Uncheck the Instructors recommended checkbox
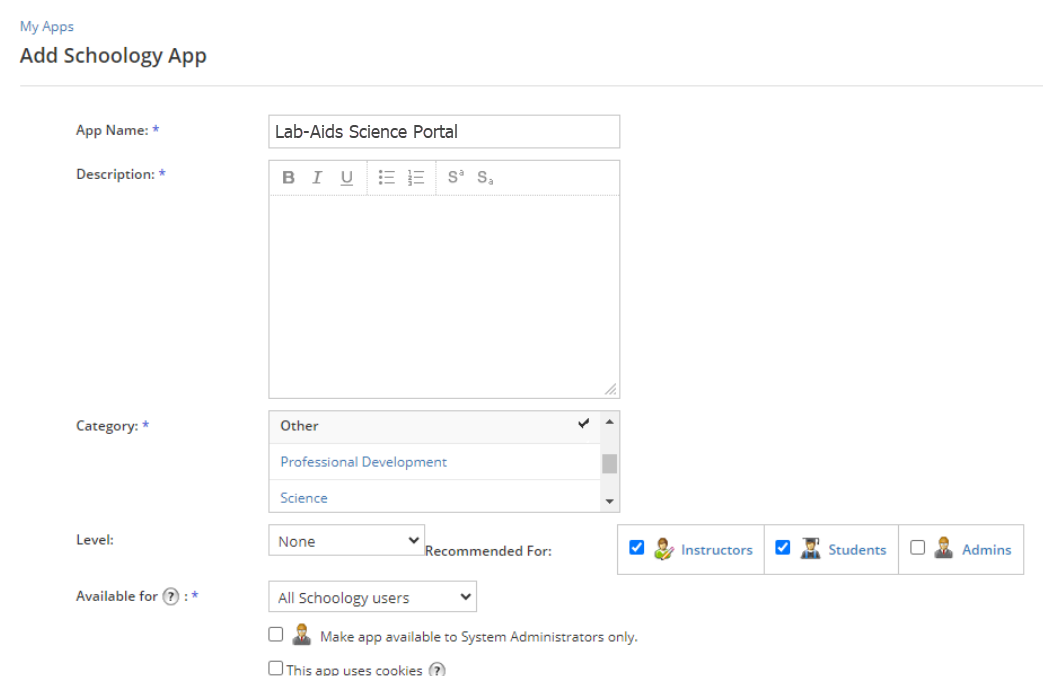1043x676 pixels. tap(637, 548)
